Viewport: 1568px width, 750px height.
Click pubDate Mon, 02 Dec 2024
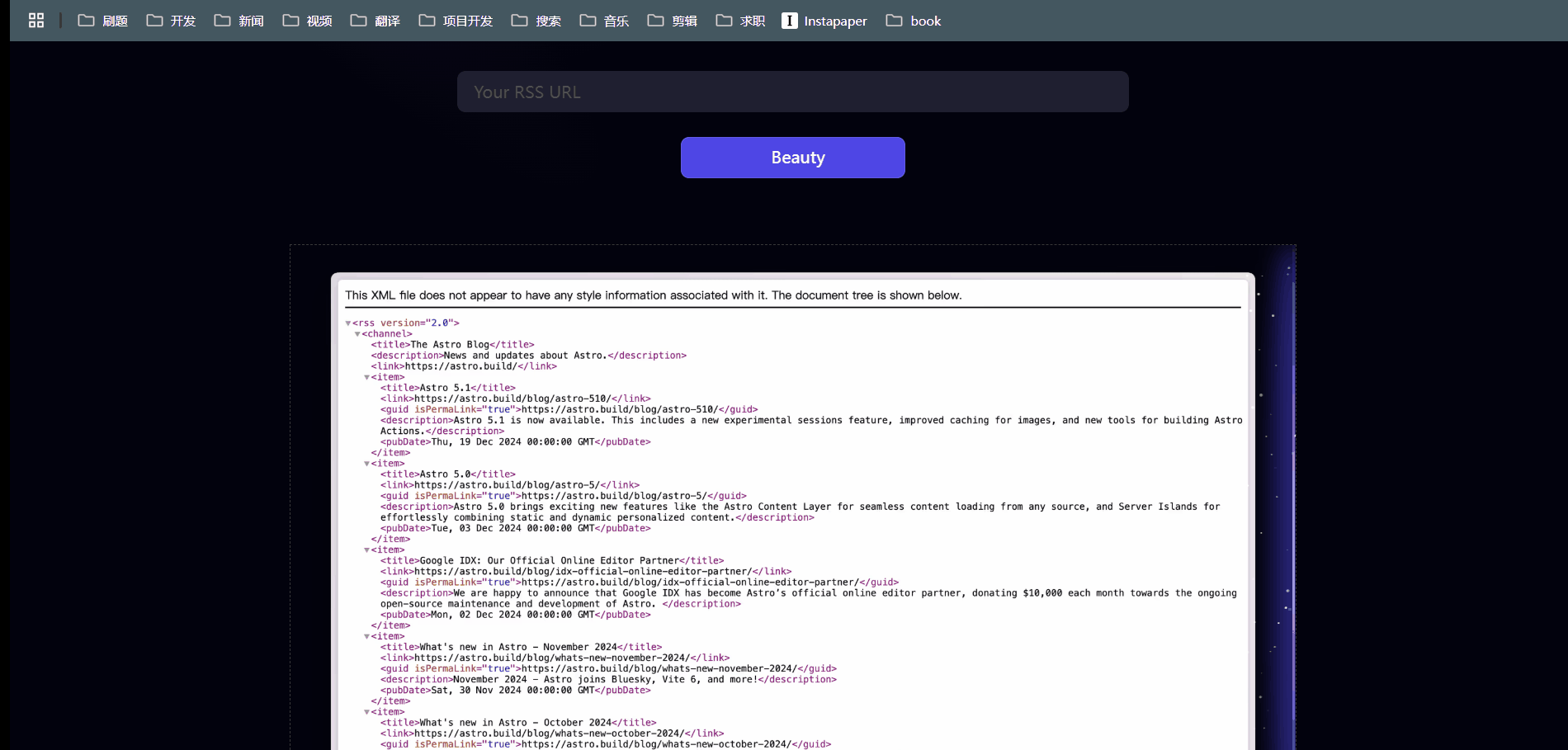pos(512,615)
